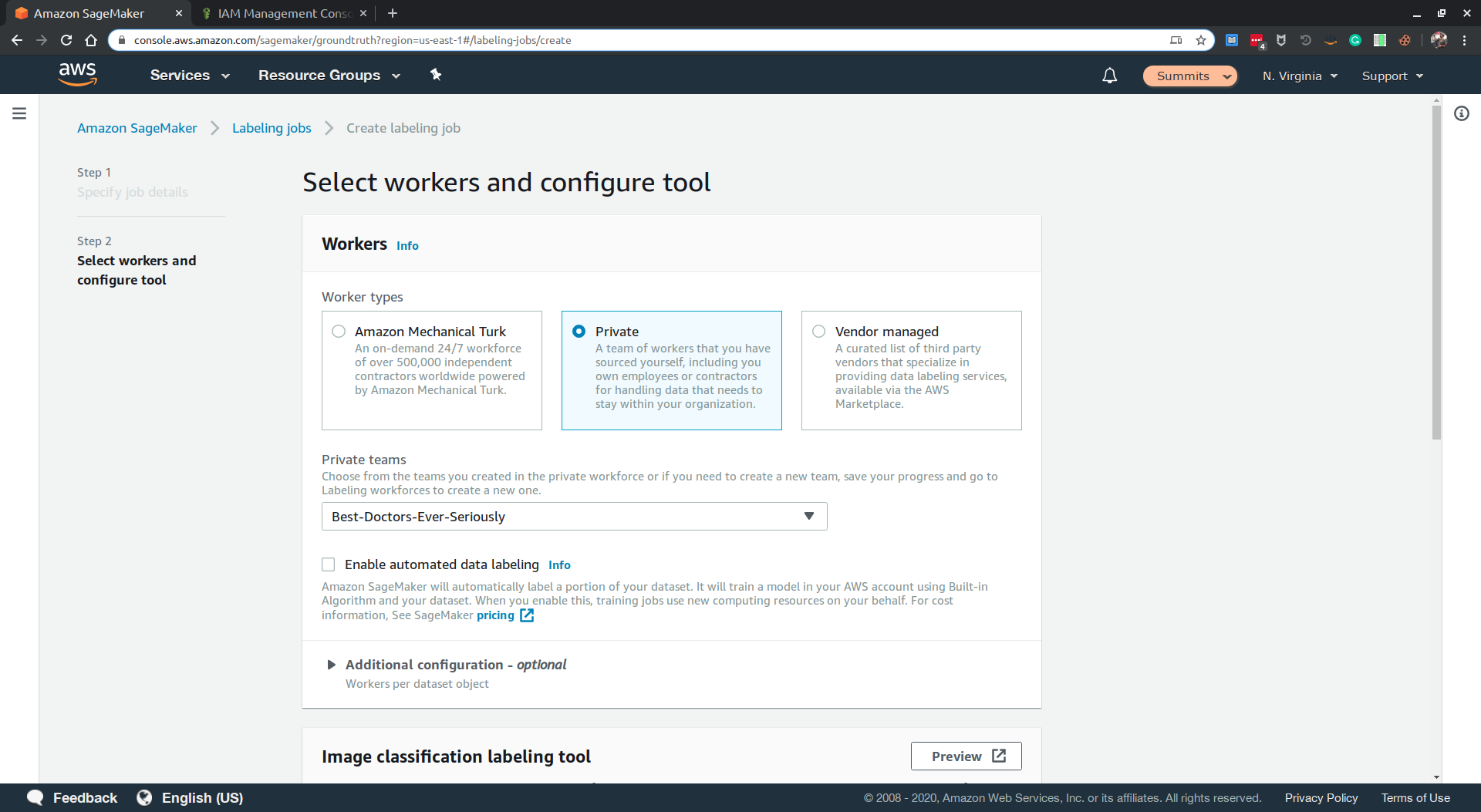Open the Malwarebytes shield extension icon

(1281, 40)
